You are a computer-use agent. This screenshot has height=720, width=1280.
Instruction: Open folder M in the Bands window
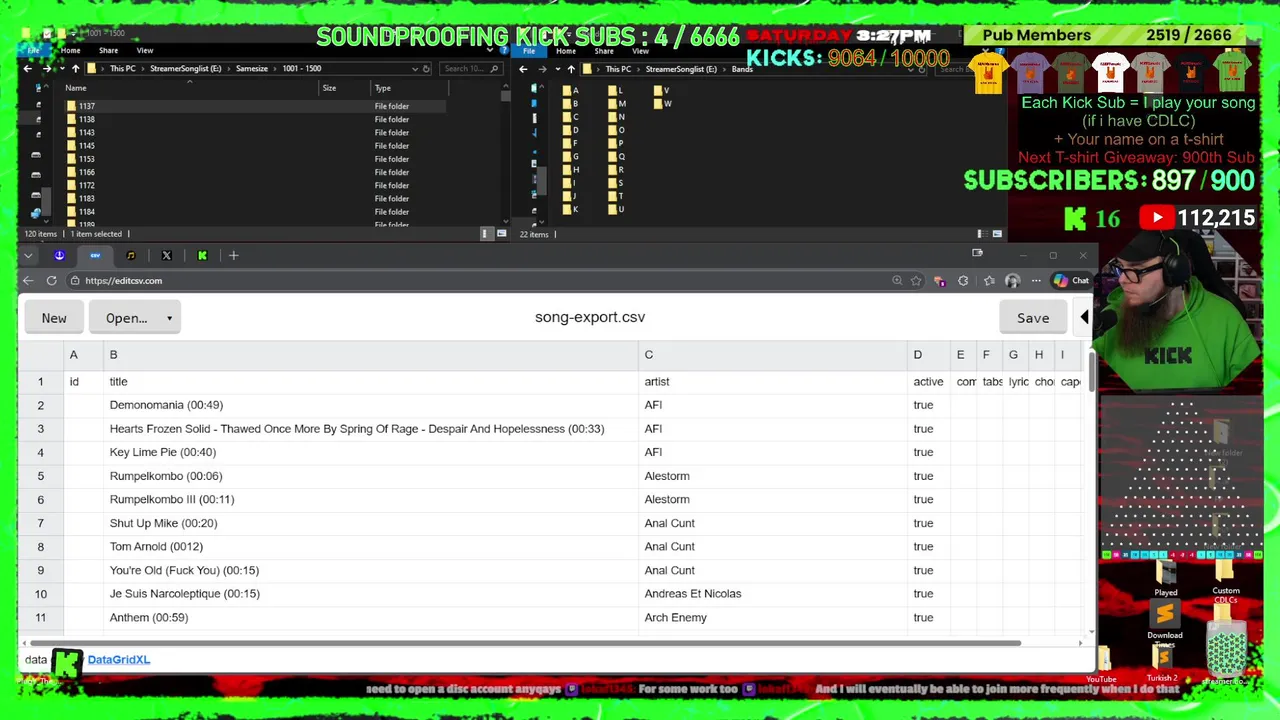tap(617, 104)
